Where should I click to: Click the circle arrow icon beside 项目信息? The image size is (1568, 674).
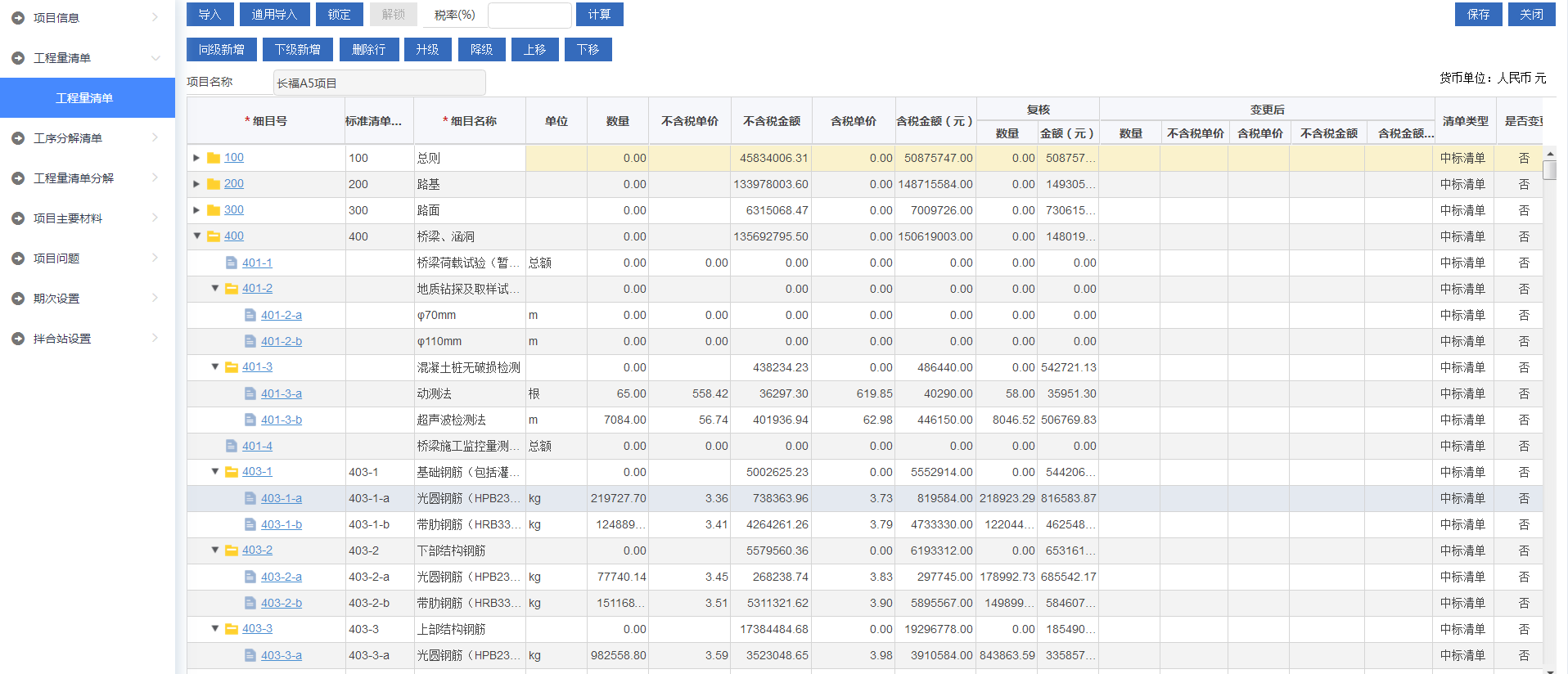tap(18, 18)
